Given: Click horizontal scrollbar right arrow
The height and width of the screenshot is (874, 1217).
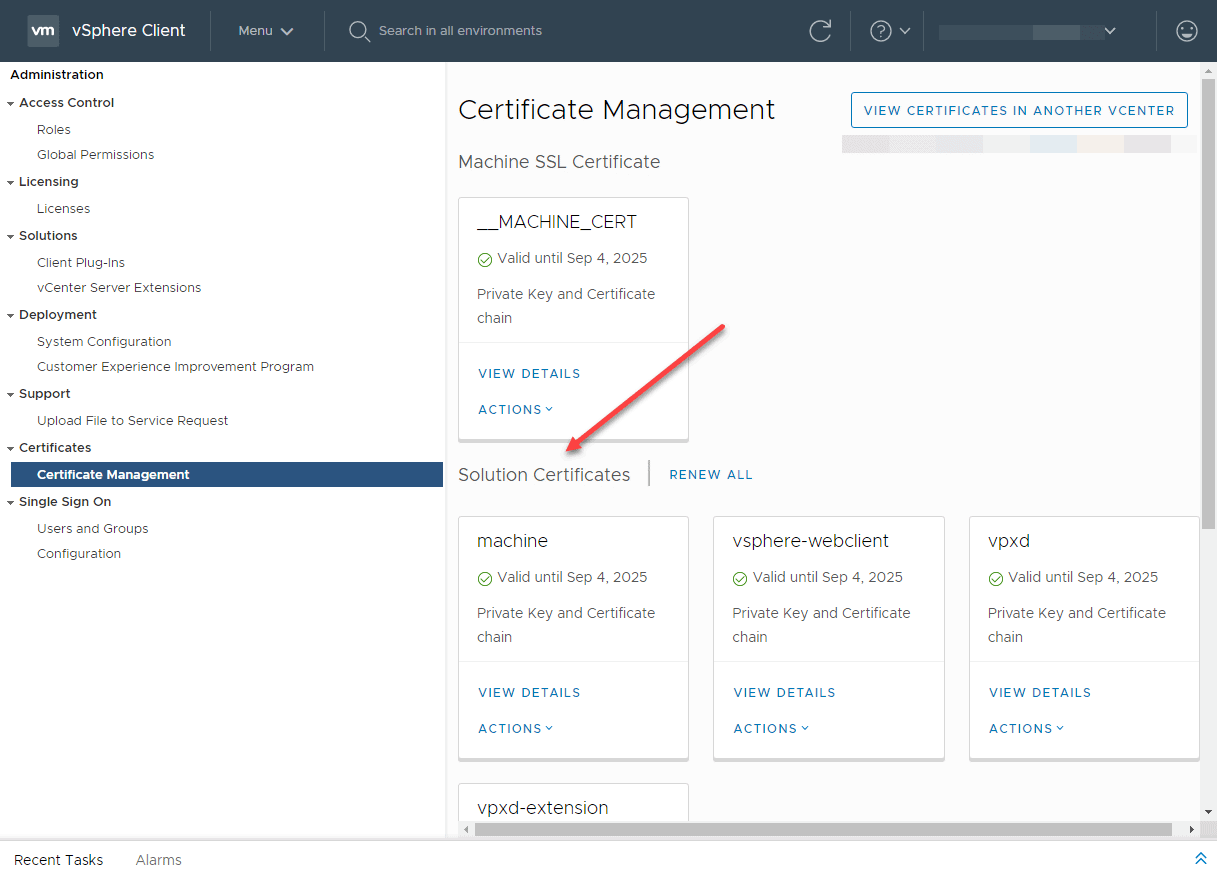Looking at the screenshot, I should (x=1191, y=829).
